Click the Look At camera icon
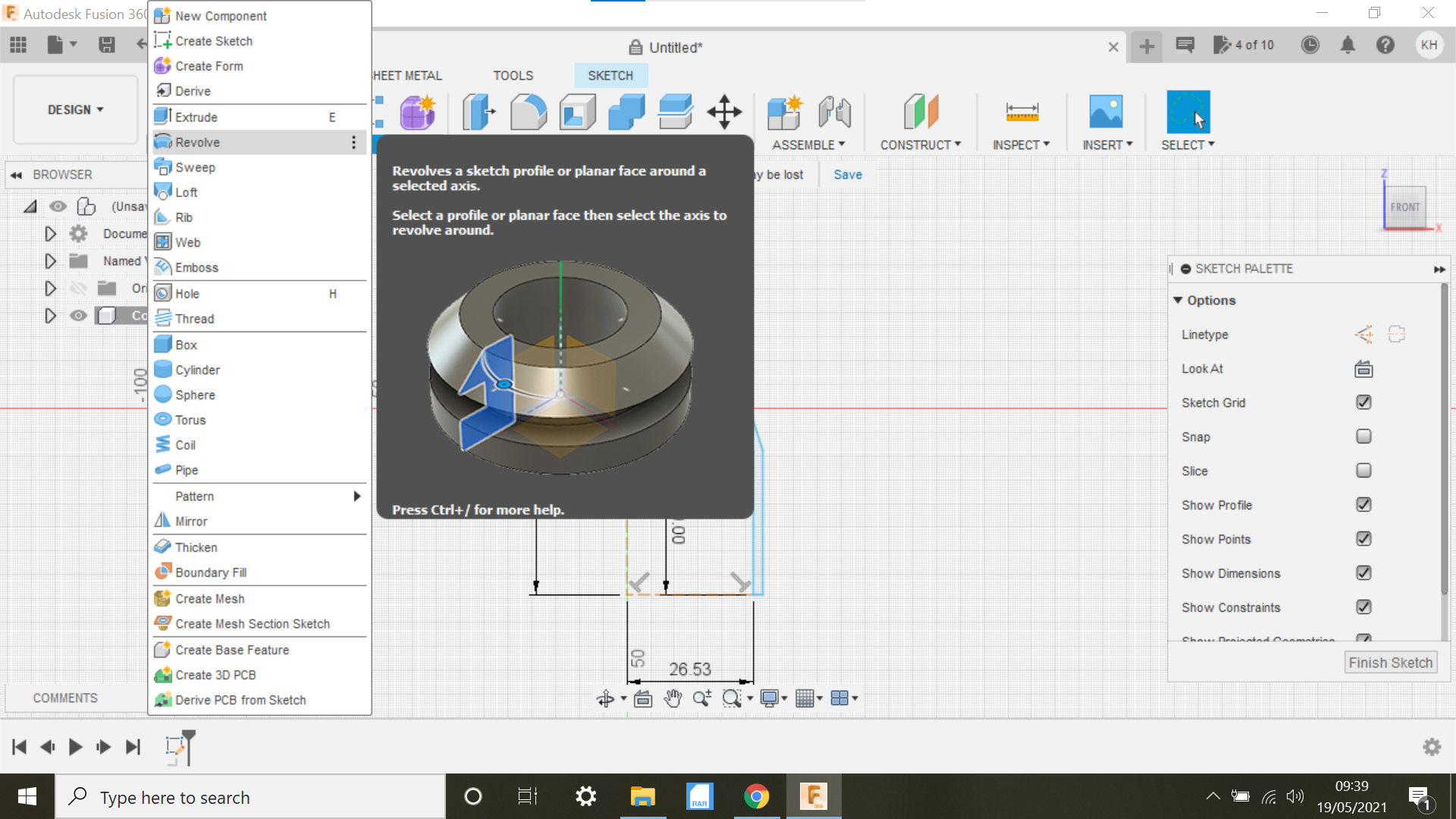 [1363, 369]
